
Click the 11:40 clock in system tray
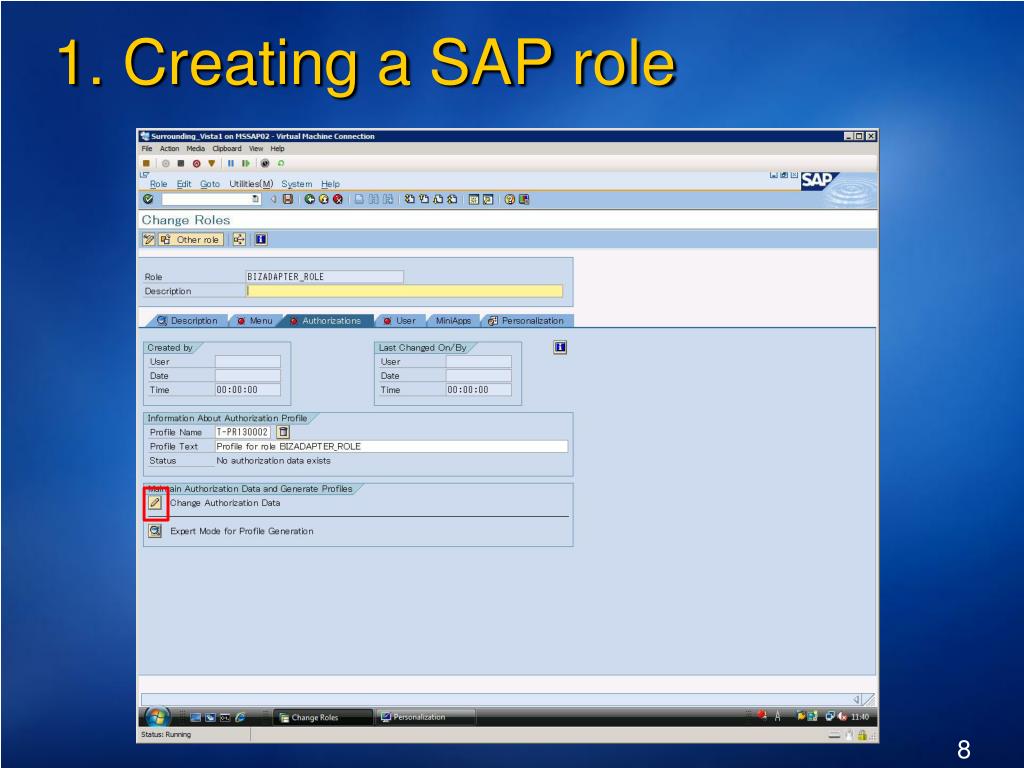[x=860, y=717]
